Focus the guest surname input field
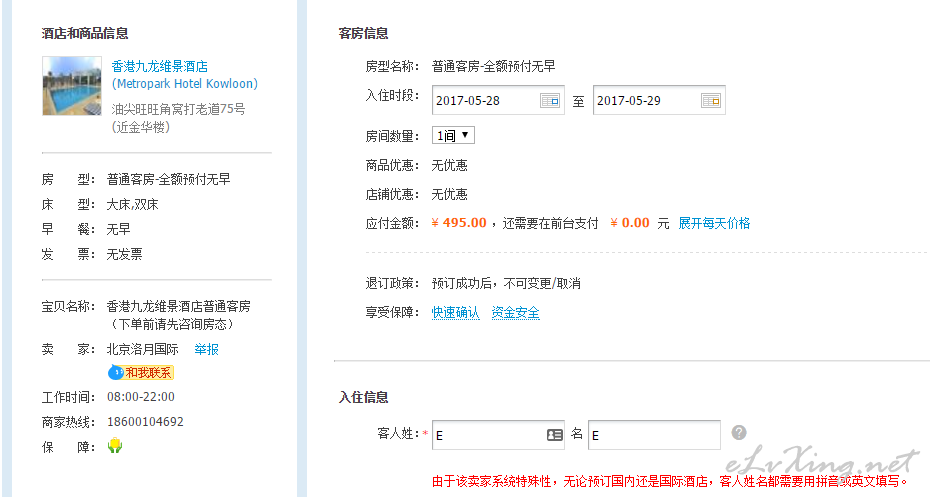 tap(498, 435)
